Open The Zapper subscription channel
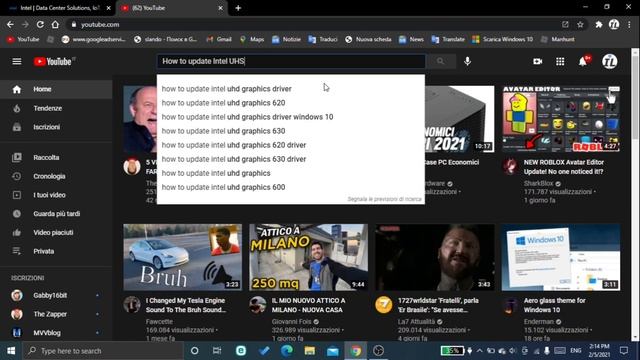The width and height of the screenshot is (640, 360). [56, 314]
